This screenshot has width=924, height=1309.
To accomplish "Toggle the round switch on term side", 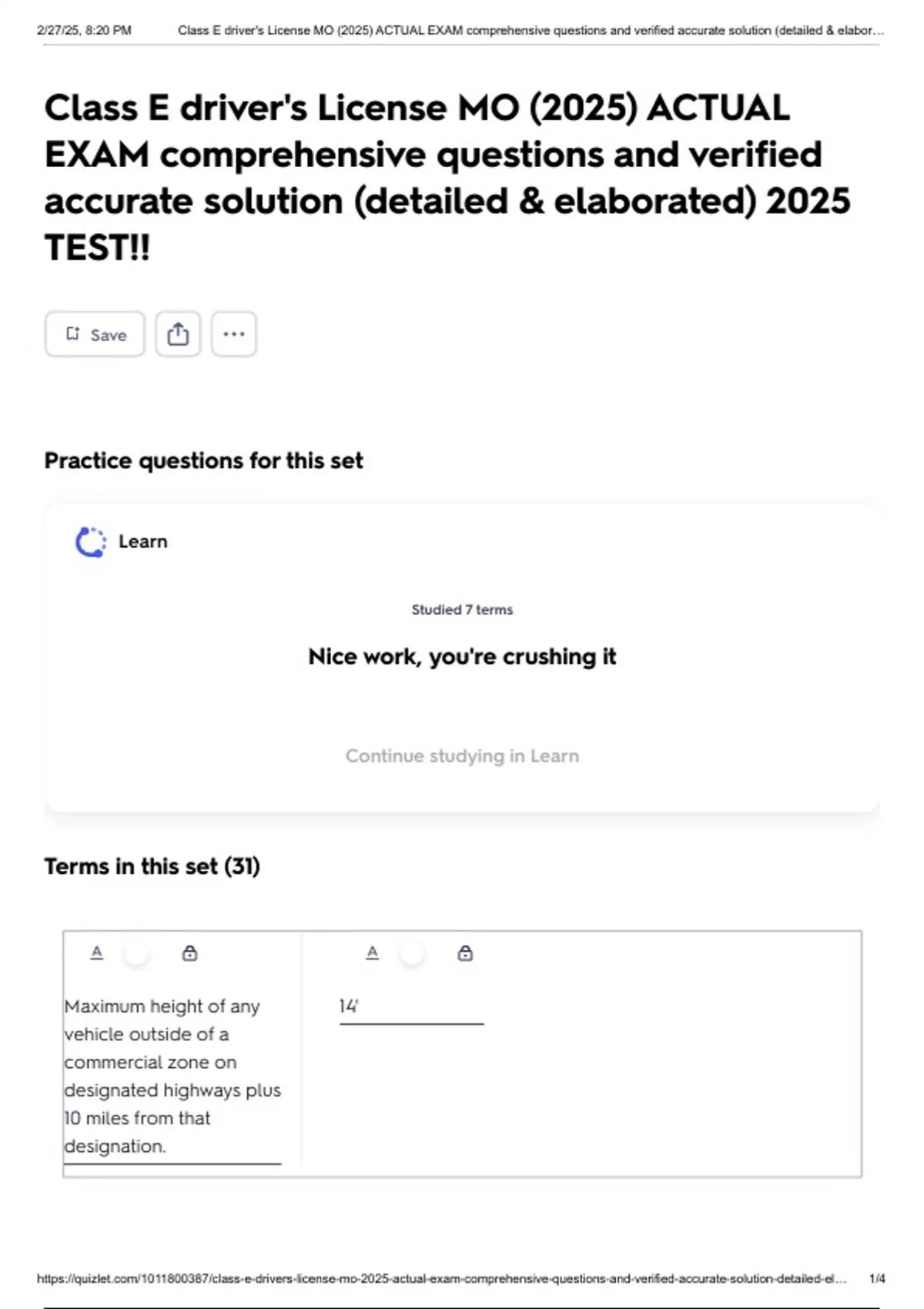I will (x=137, y=953).
